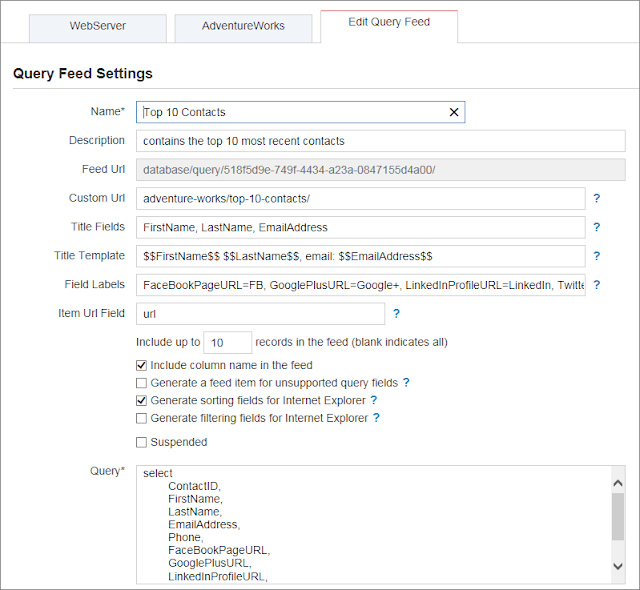The width and height of the screenshot is (640, 590).
Task: Click the records count input box
Action: pos(228,342)
